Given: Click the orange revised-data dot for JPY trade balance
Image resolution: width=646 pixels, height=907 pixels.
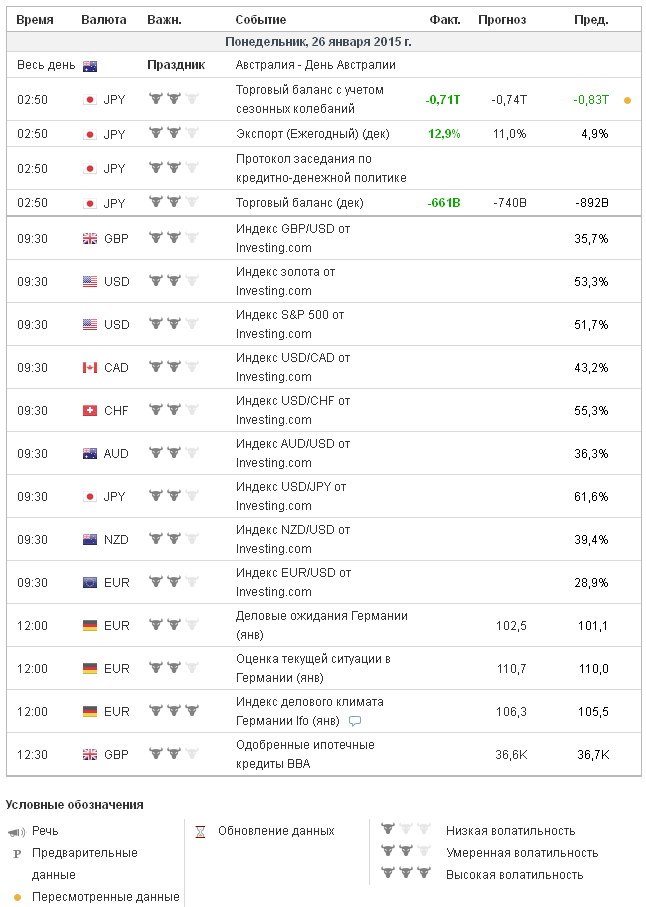Looking at the screenshot, I should pyautogui.click(x=627, y=100).
